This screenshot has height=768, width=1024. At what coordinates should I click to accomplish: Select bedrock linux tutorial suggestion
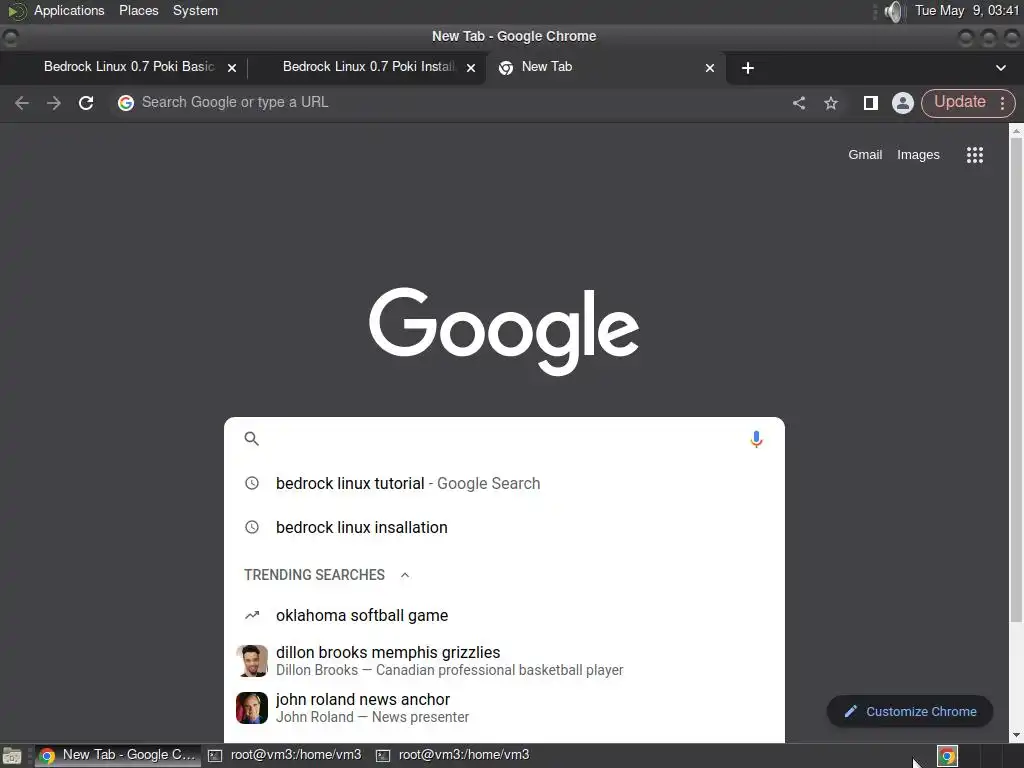(x=504, y=483)
